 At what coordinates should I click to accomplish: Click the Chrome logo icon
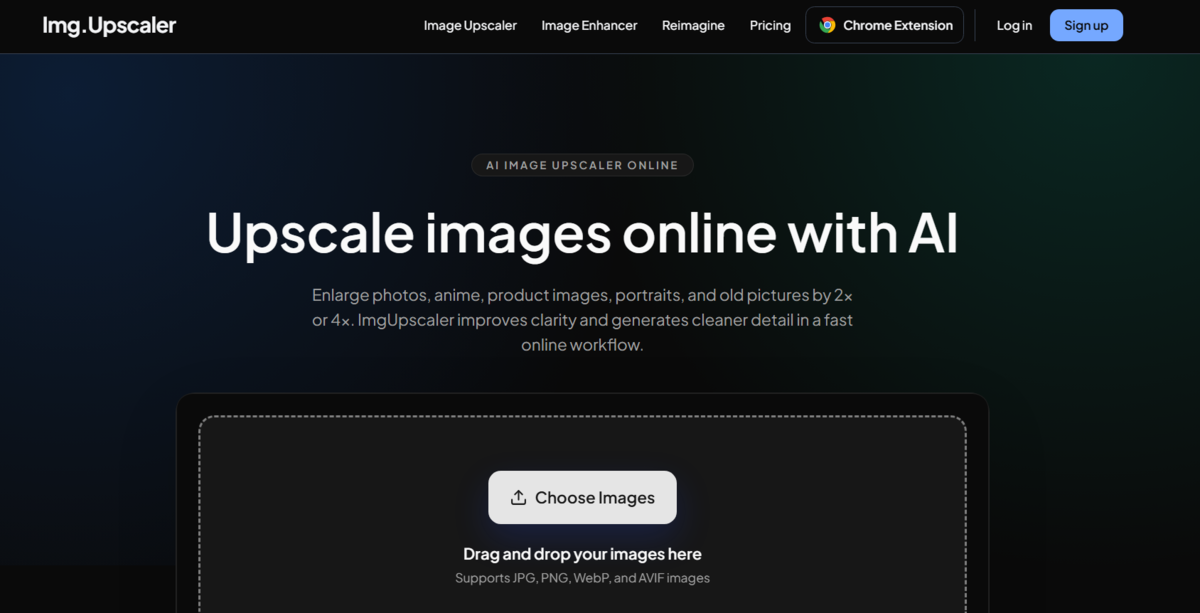827,26
